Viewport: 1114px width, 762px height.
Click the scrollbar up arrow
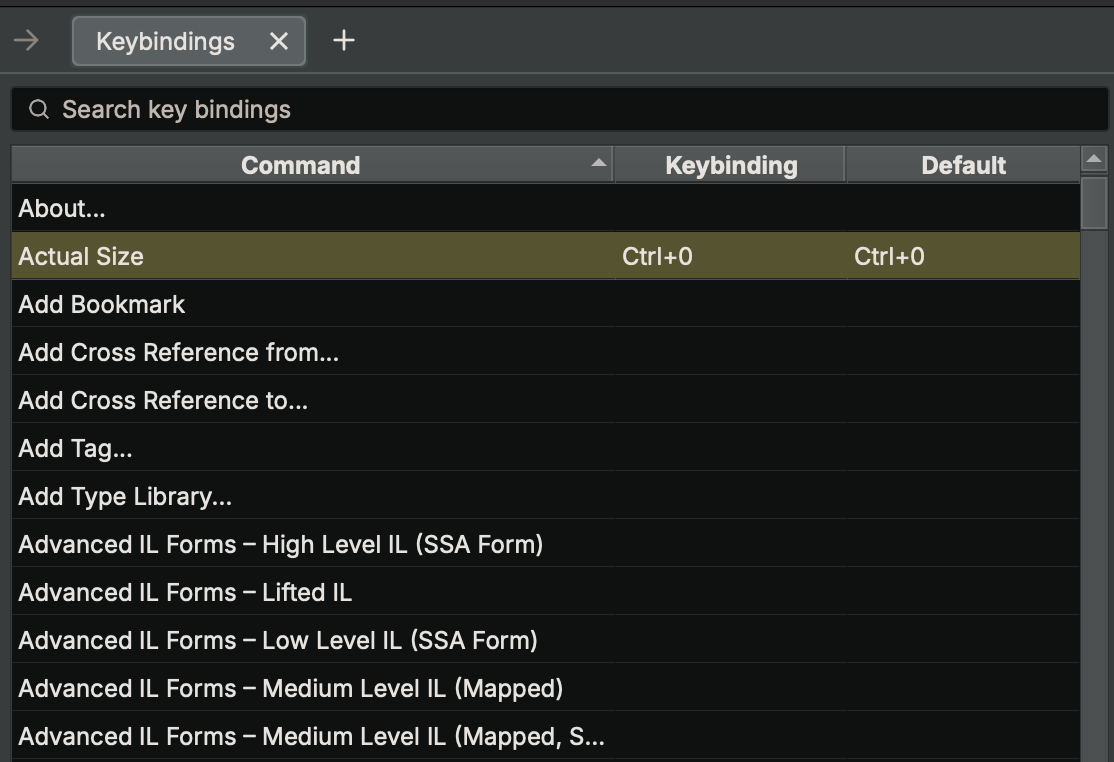coord(1094,159)
